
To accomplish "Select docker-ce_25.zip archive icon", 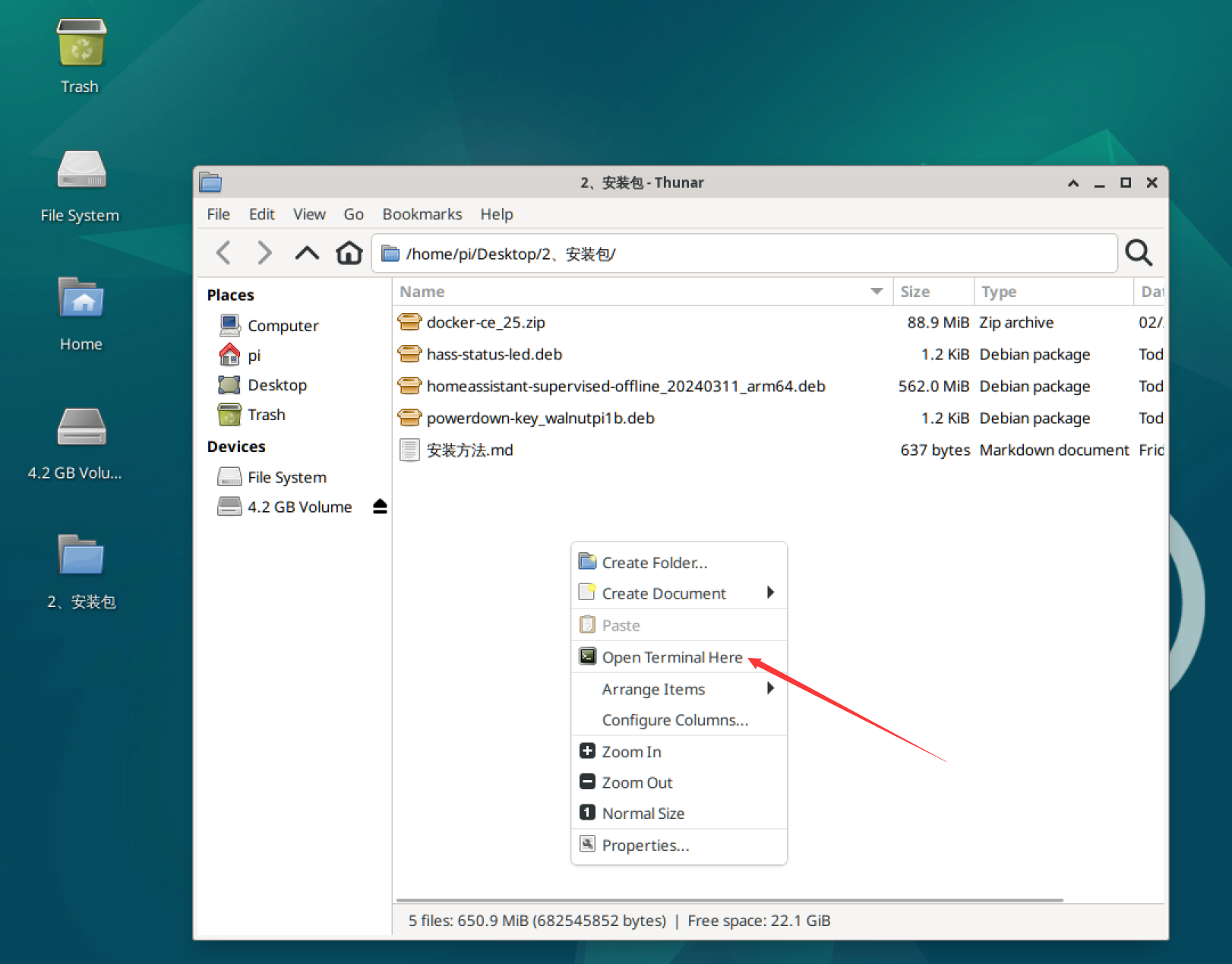I will point(409,322).
